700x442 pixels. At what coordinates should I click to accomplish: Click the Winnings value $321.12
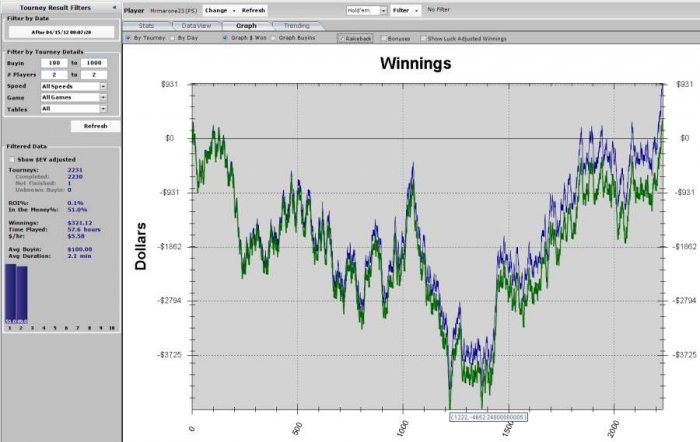[x=80, y=223]
